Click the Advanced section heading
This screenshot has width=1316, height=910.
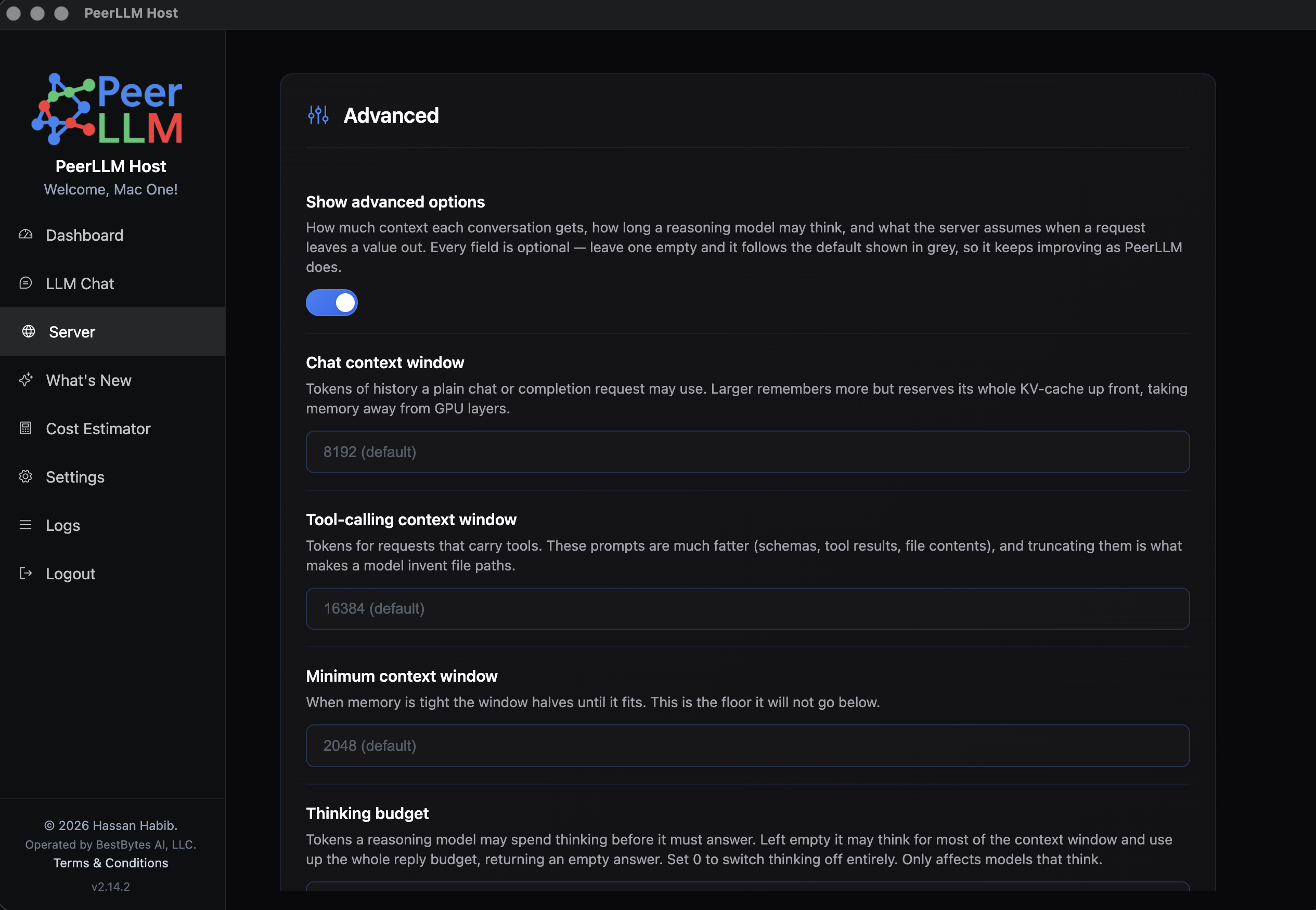391,115
